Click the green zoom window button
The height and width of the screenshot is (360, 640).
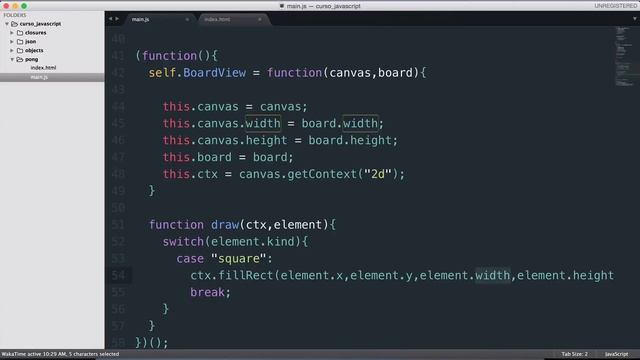click(x=24, y=6)
